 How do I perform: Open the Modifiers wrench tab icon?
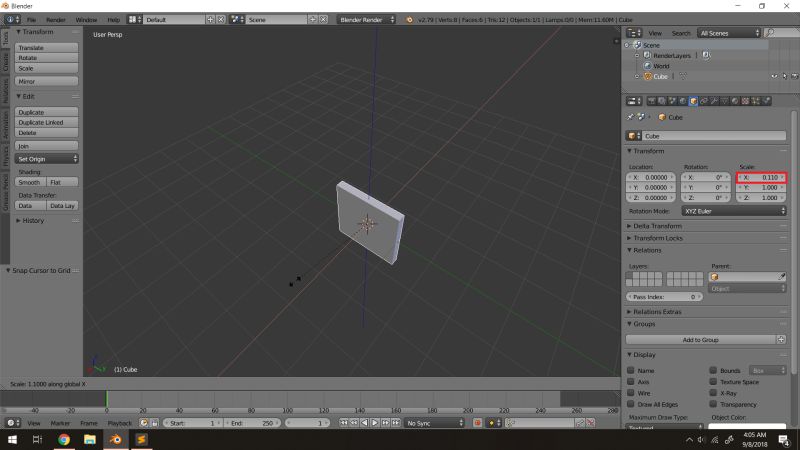coord(714,101)
